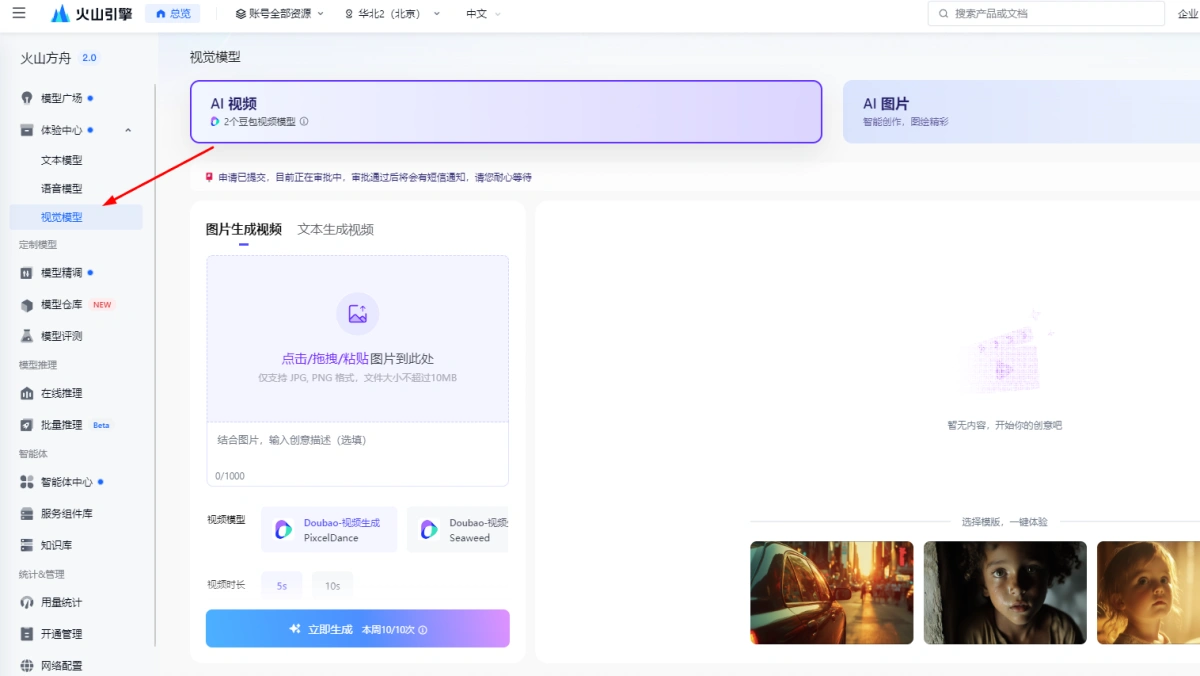Switch to 图片生成视频 tab

click(x=244, y=229)
